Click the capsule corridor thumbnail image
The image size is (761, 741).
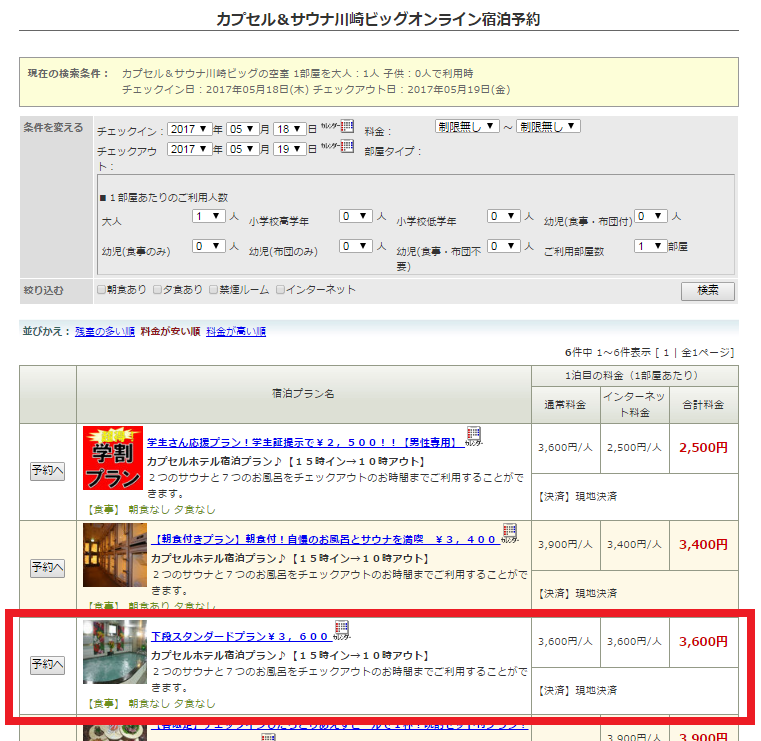click(x=115, y=555)
